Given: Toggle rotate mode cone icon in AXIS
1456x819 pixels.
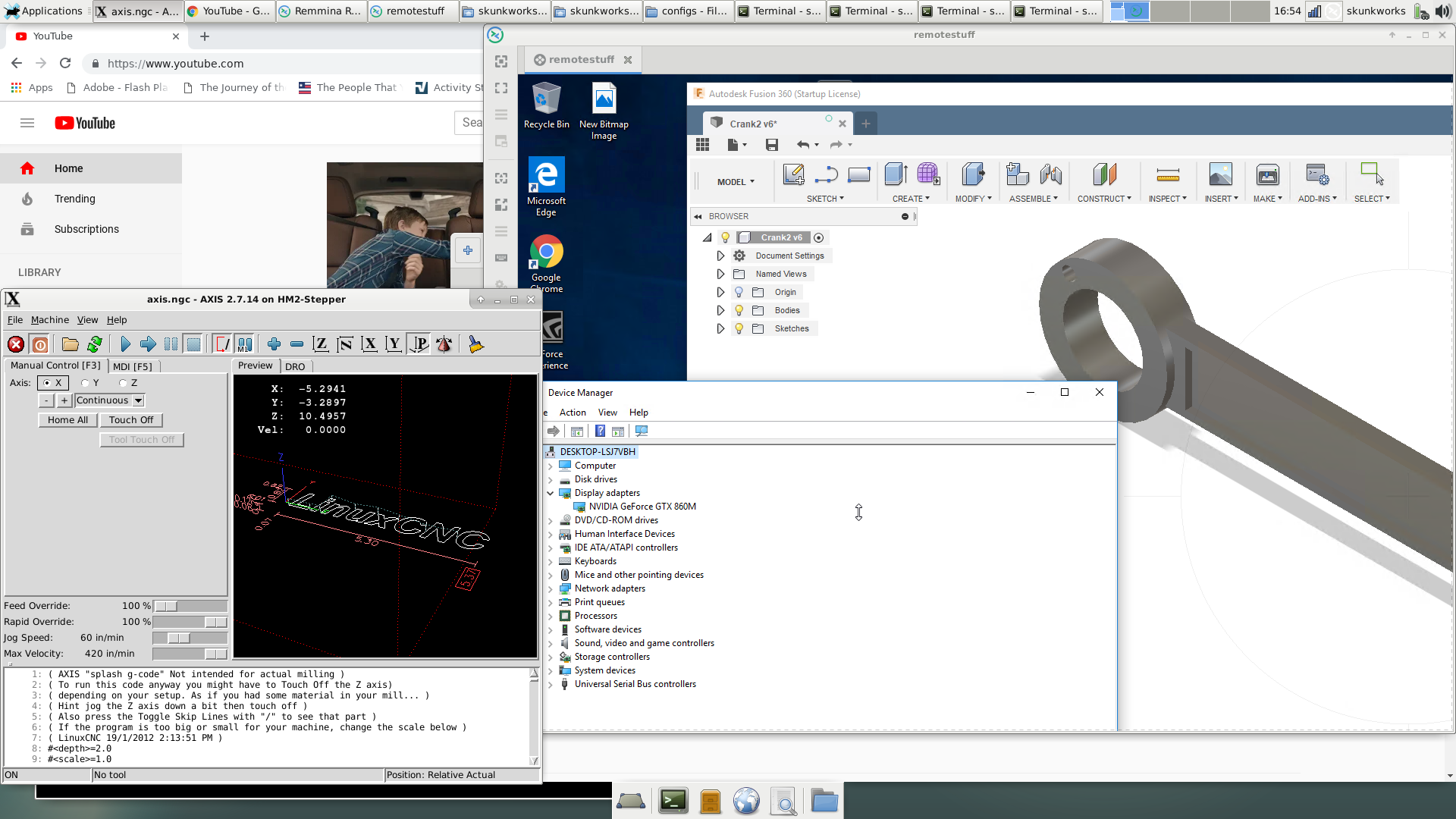Looking at the screenshot, I should (x=444, y=344).
